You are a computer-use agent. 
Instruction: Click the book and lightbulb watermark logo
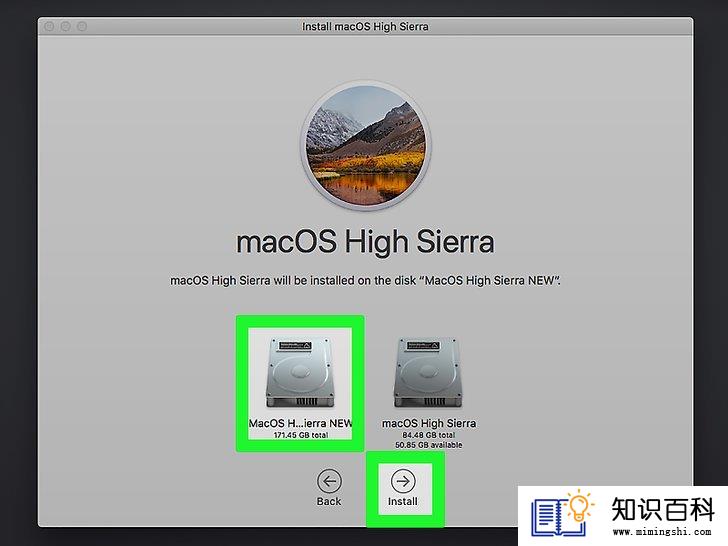pos(562,514)
